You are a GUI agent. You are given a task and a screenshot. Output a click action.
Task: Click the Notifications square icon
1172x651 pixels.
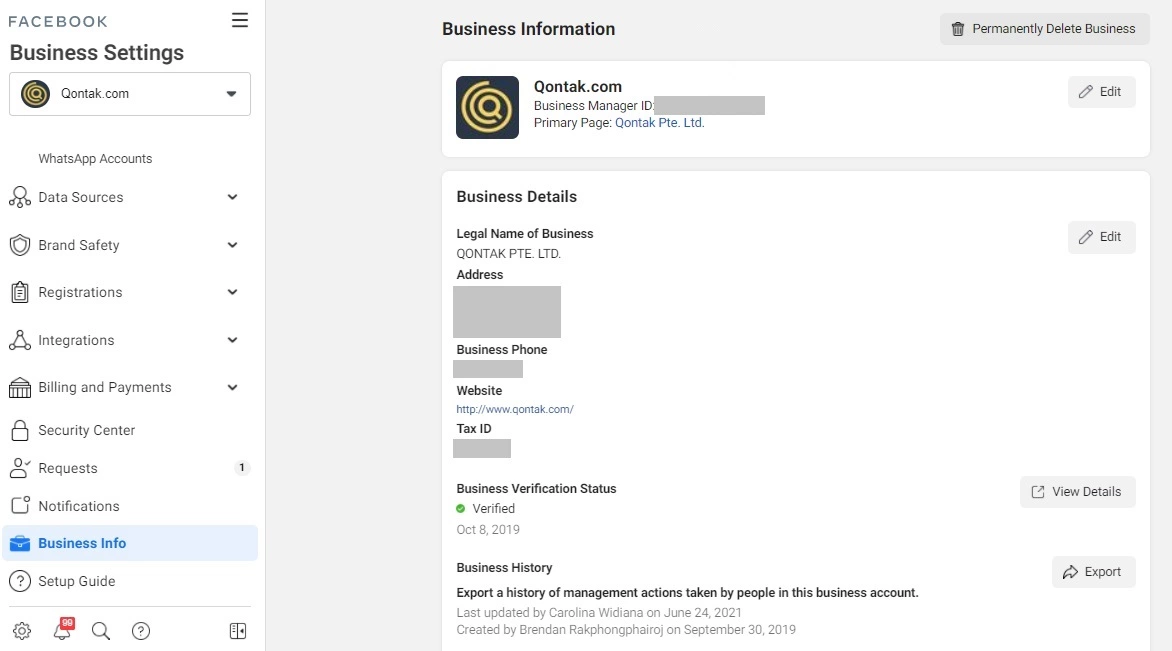click(20, 506)
